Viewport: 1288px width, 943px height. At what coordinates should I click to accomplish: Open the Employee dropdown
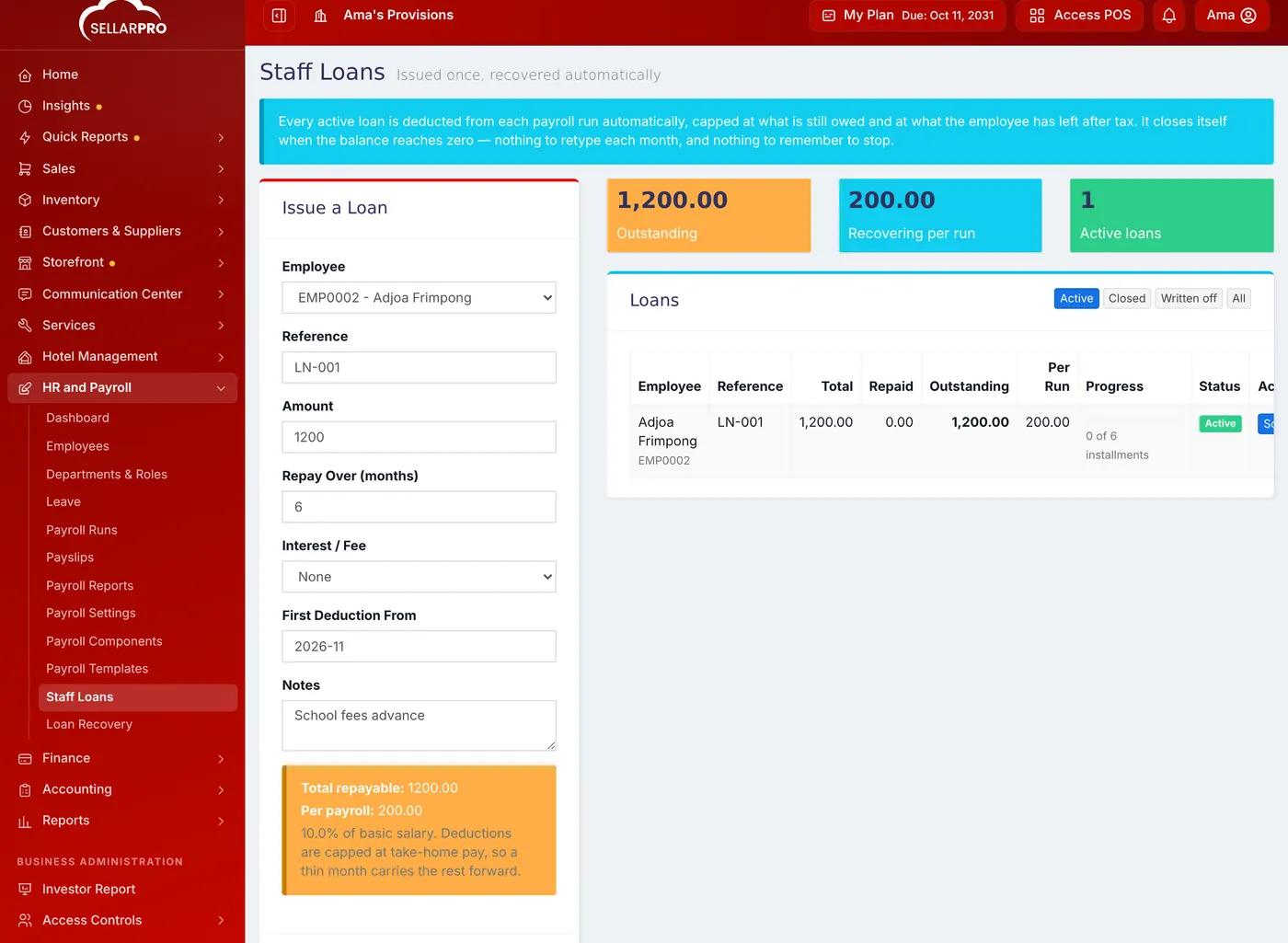tap(419, 298)
